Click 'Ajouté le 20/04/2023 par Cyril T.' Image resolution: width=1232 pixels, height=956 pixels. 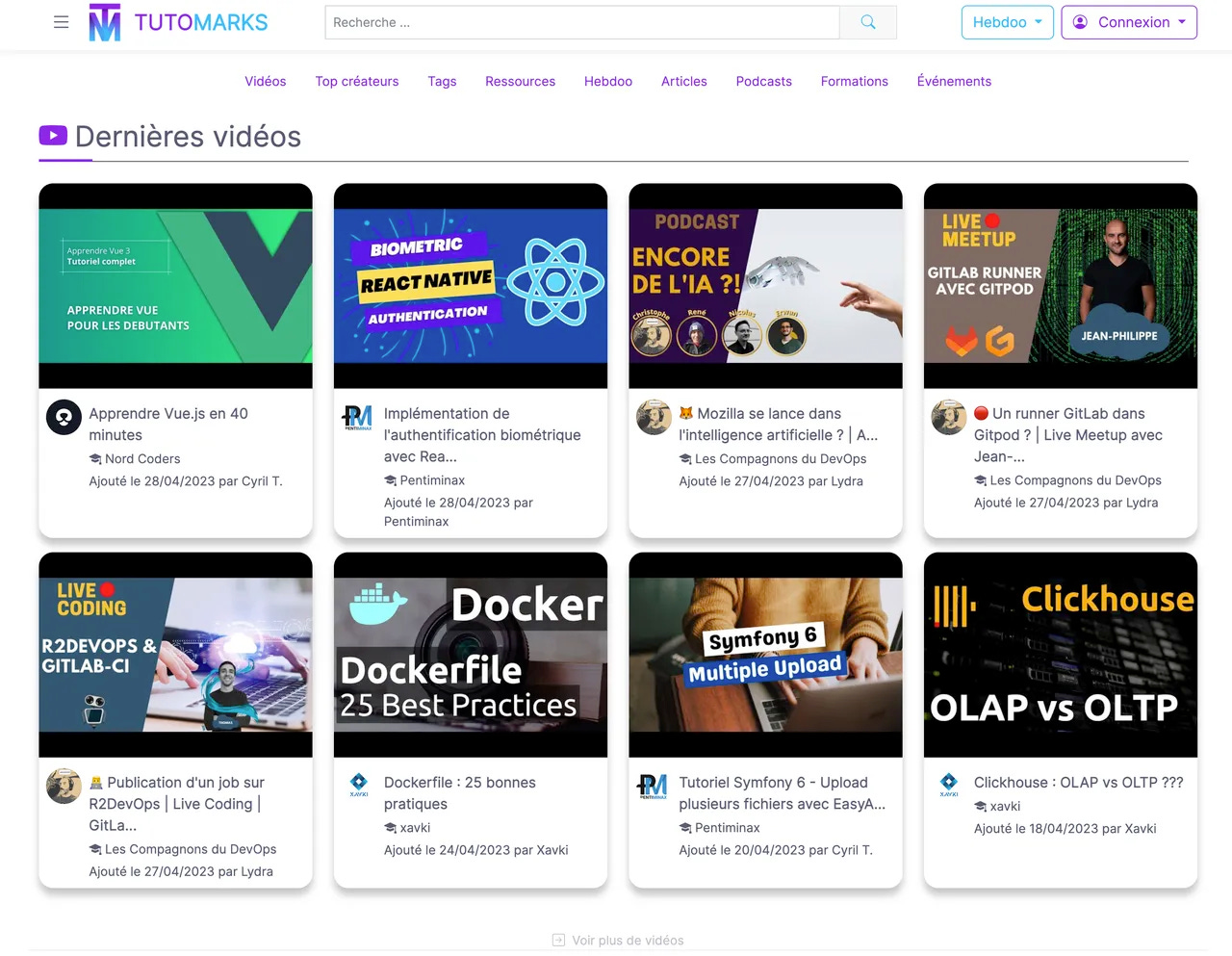(776, 849)
